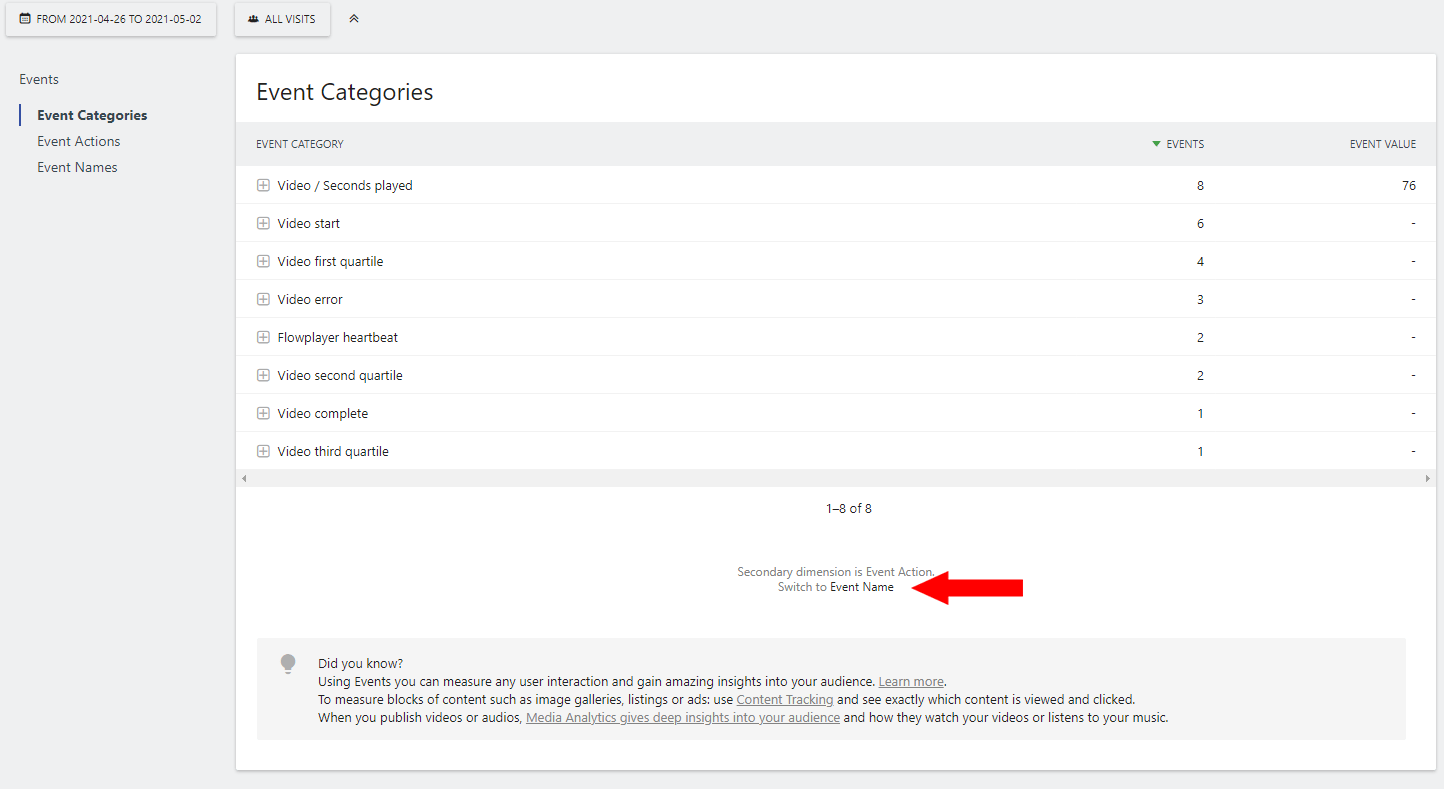Click events count 4 for first quartile

(1200, 261)
